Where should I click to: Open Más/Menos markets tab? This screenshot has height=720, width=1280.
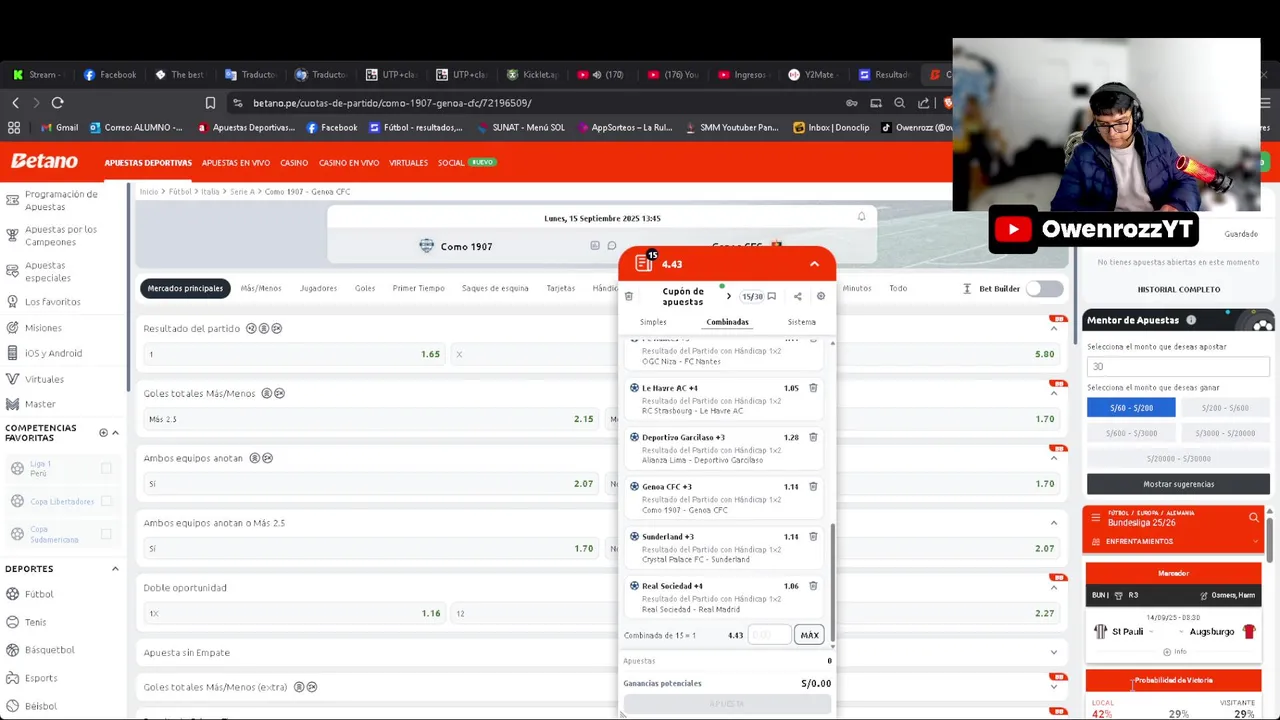[x=261, y=288]
